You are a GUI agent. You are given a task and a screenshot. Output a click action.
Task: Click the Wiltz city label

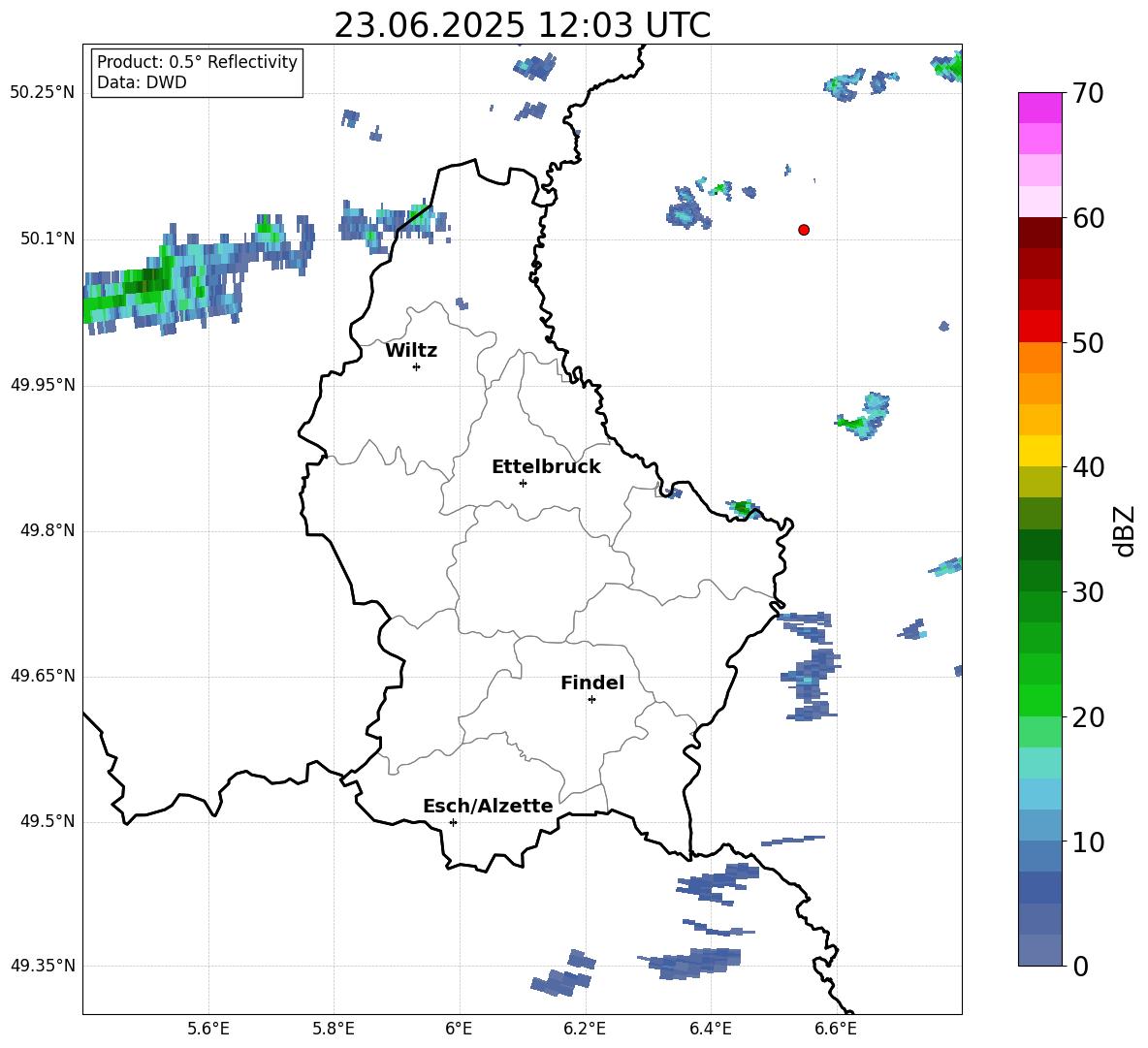[411, 351]
